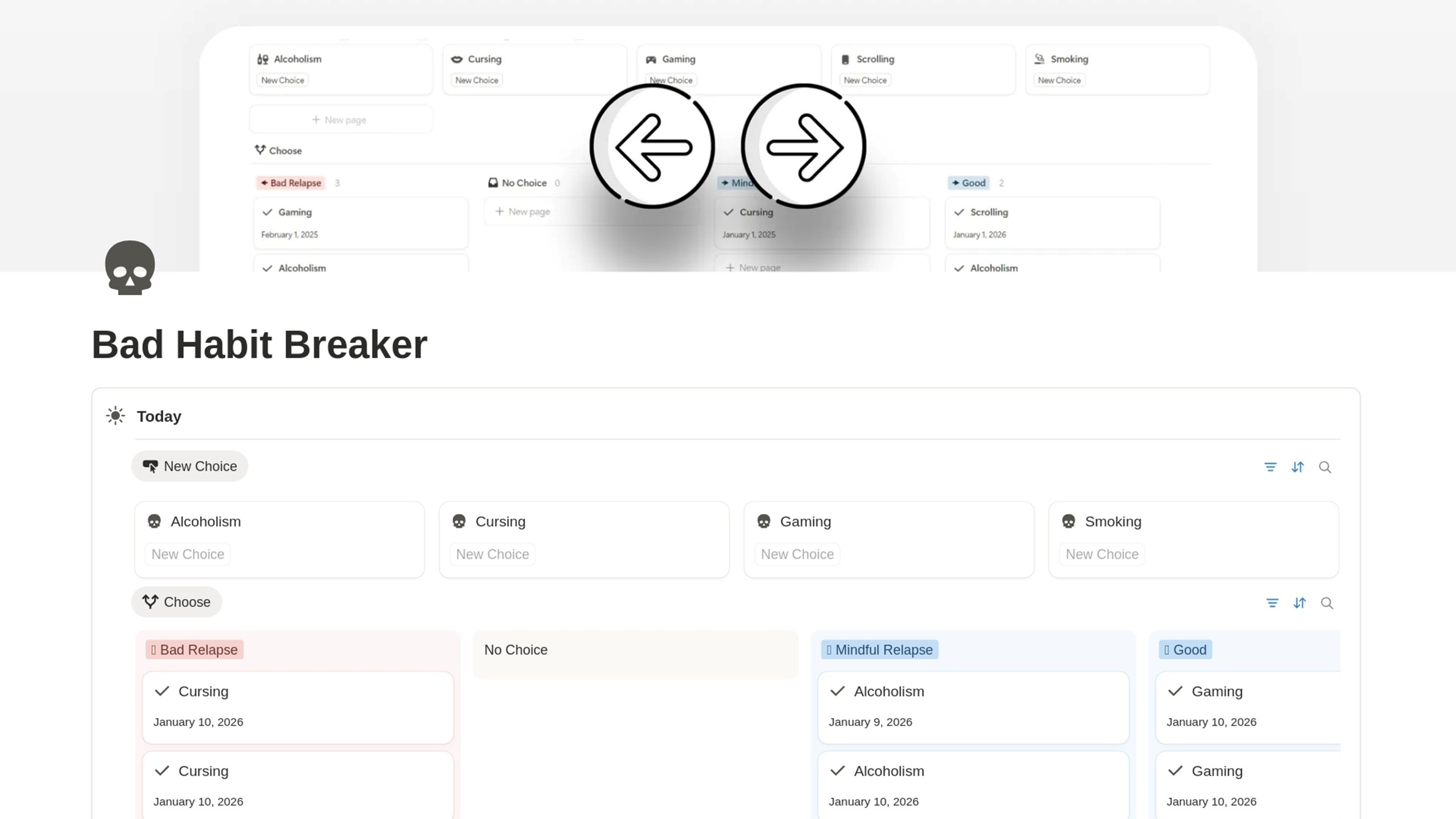Screen dimensions: 1456x819
Task: Toggle checkmark on first Gaming card
Action: pos(1175,691)
